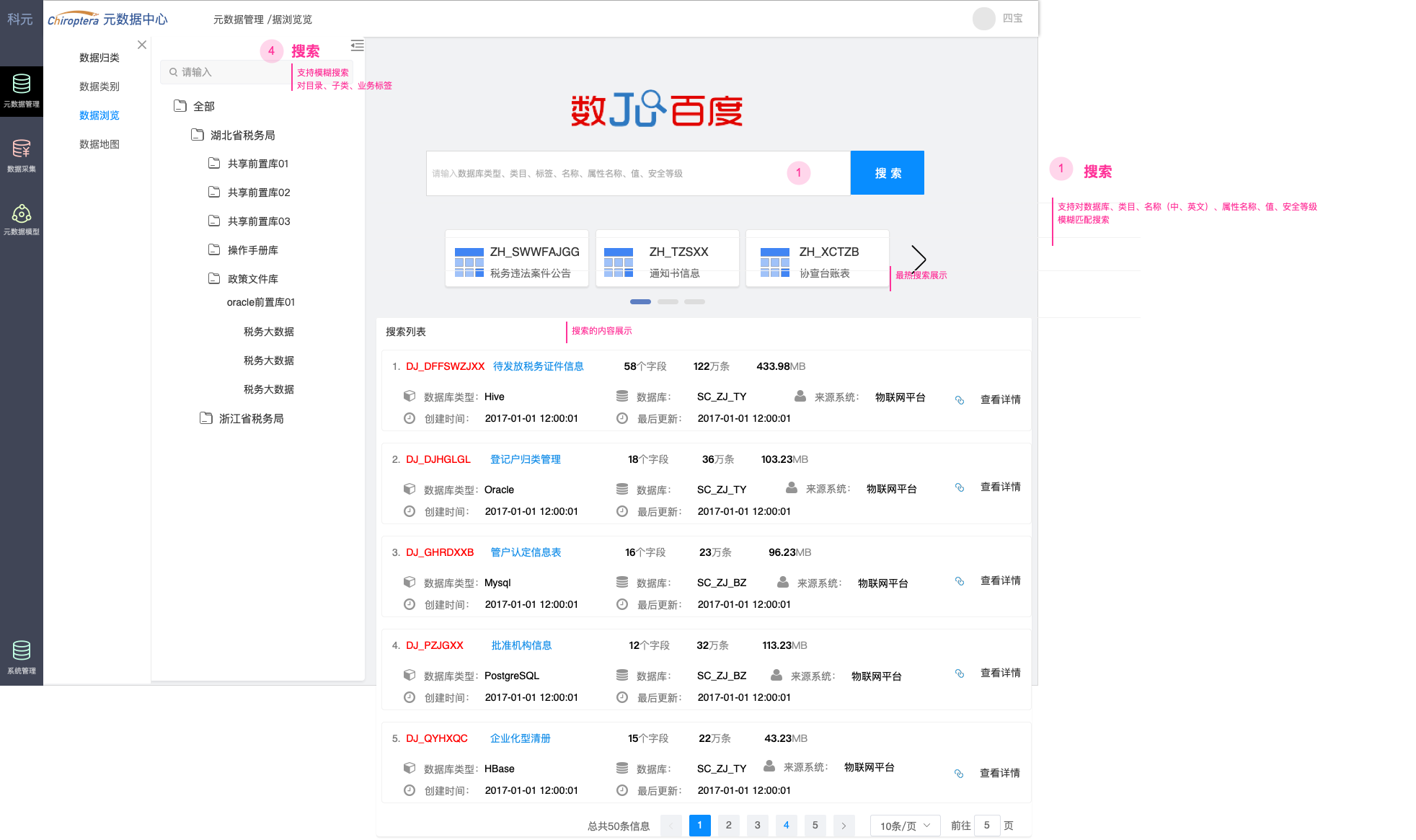Open 共享前置库03 tree node
Image resolution: width=1416 pixels, height=840 pixels.
(259, 221)
